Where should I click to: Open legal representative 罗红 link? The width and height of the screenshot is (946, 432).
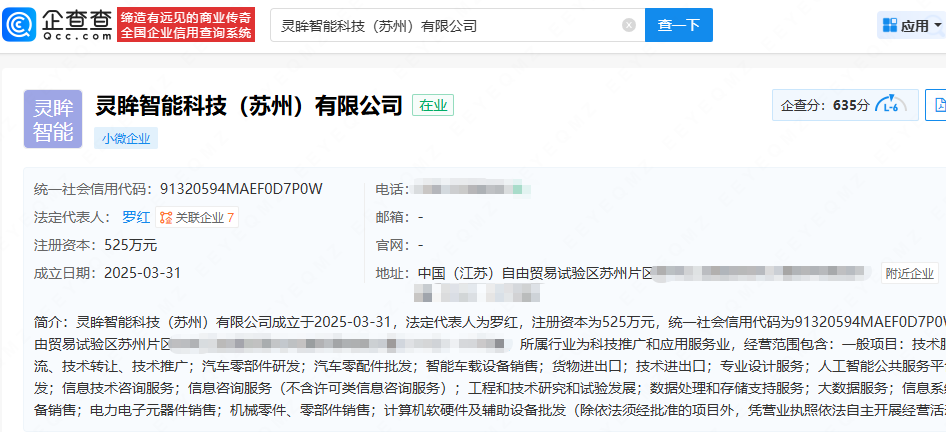pos(136,217)
